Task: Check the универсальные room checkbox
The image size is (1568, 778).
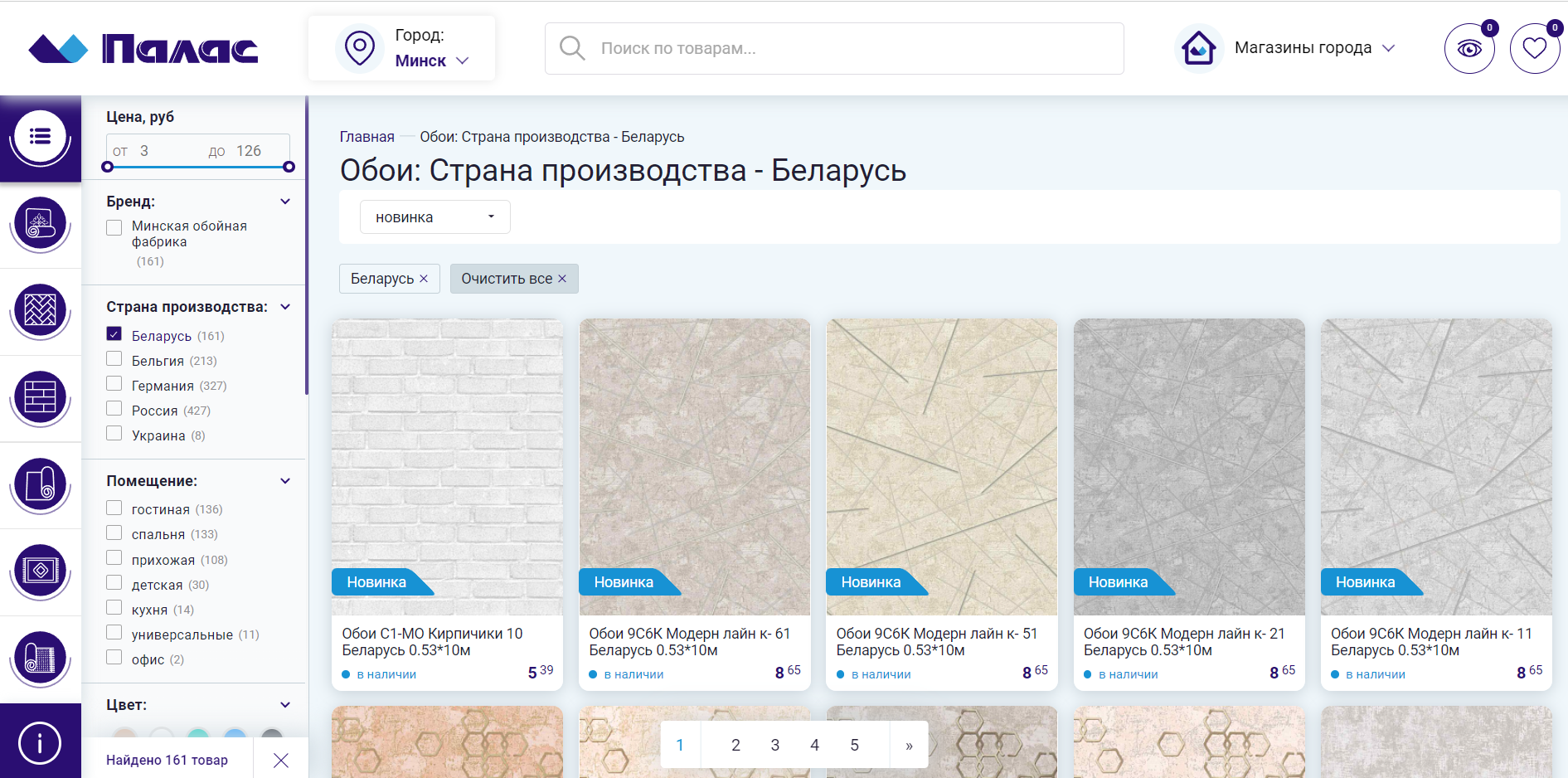Action: [x=114, y=633]
